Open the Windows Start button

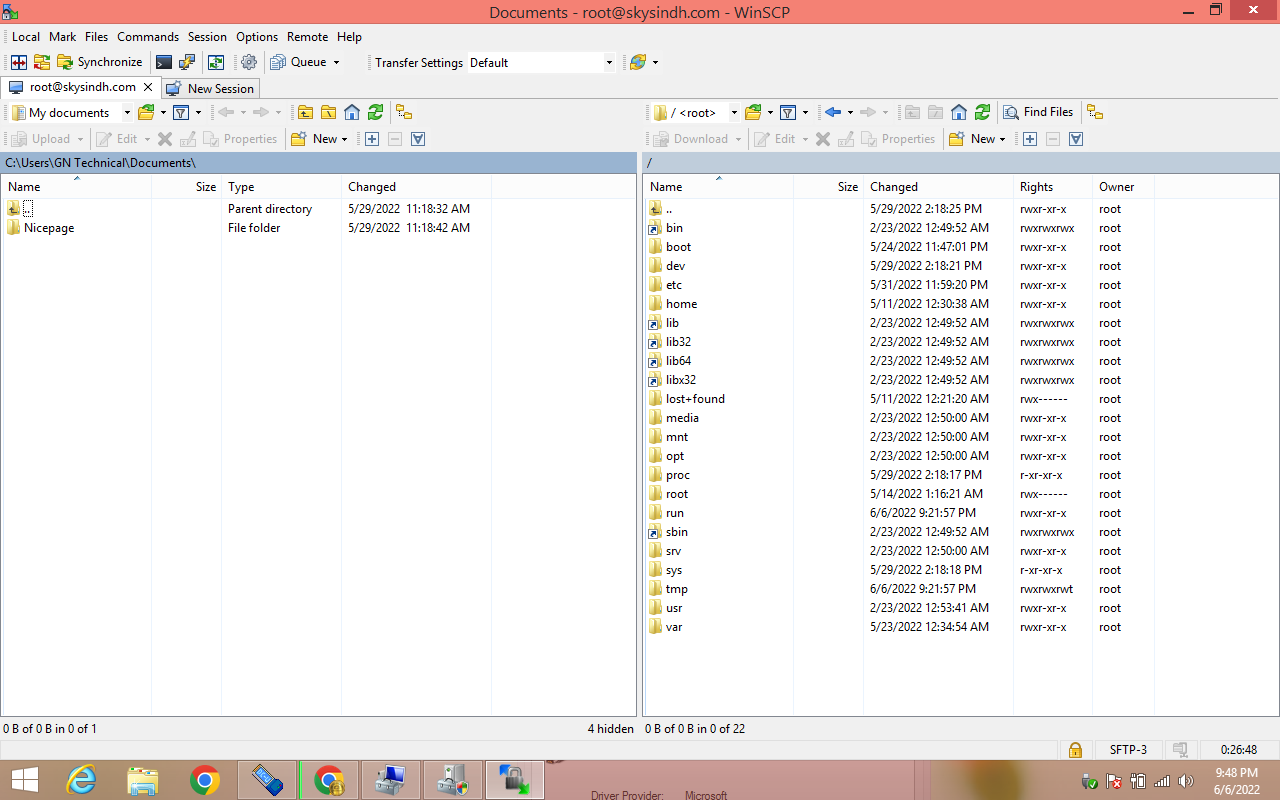click(24, 780)
